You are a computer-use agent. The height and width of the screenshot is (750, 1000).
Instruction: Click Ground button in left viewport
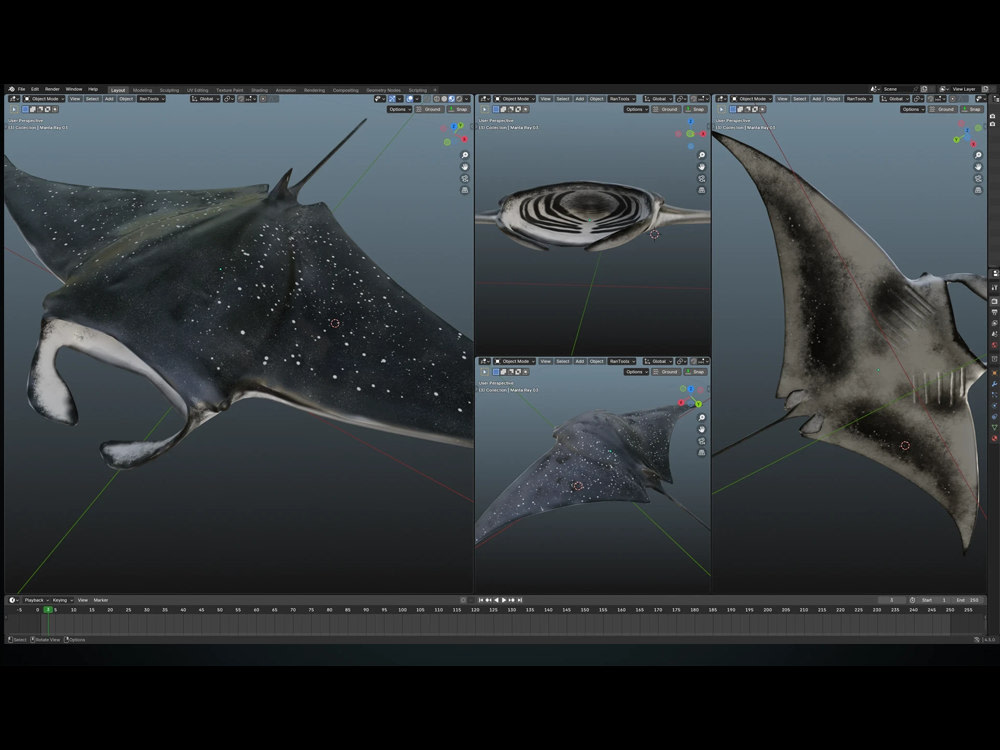click(429, 109)
